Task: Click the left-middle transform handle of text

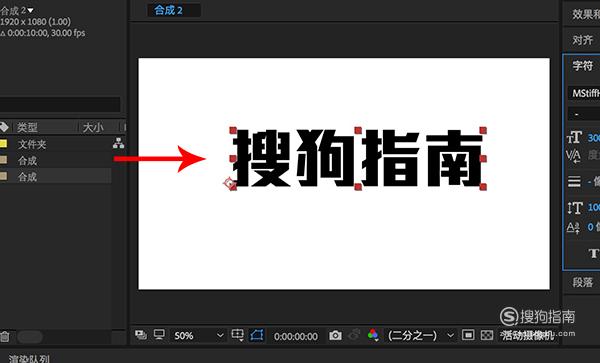Action: 233,158
